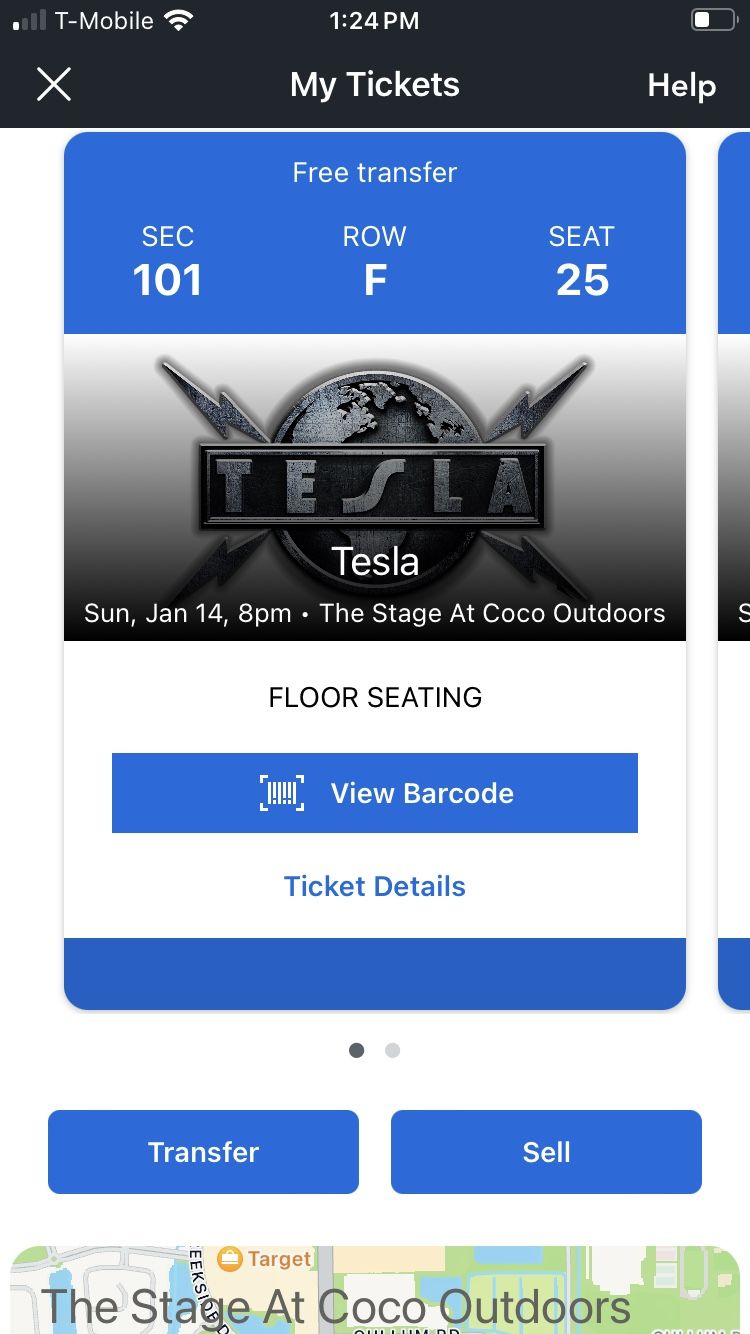Switch to the second ticket page dot
Viewport: 750px width, 1334px height.
click(393, 1050)
